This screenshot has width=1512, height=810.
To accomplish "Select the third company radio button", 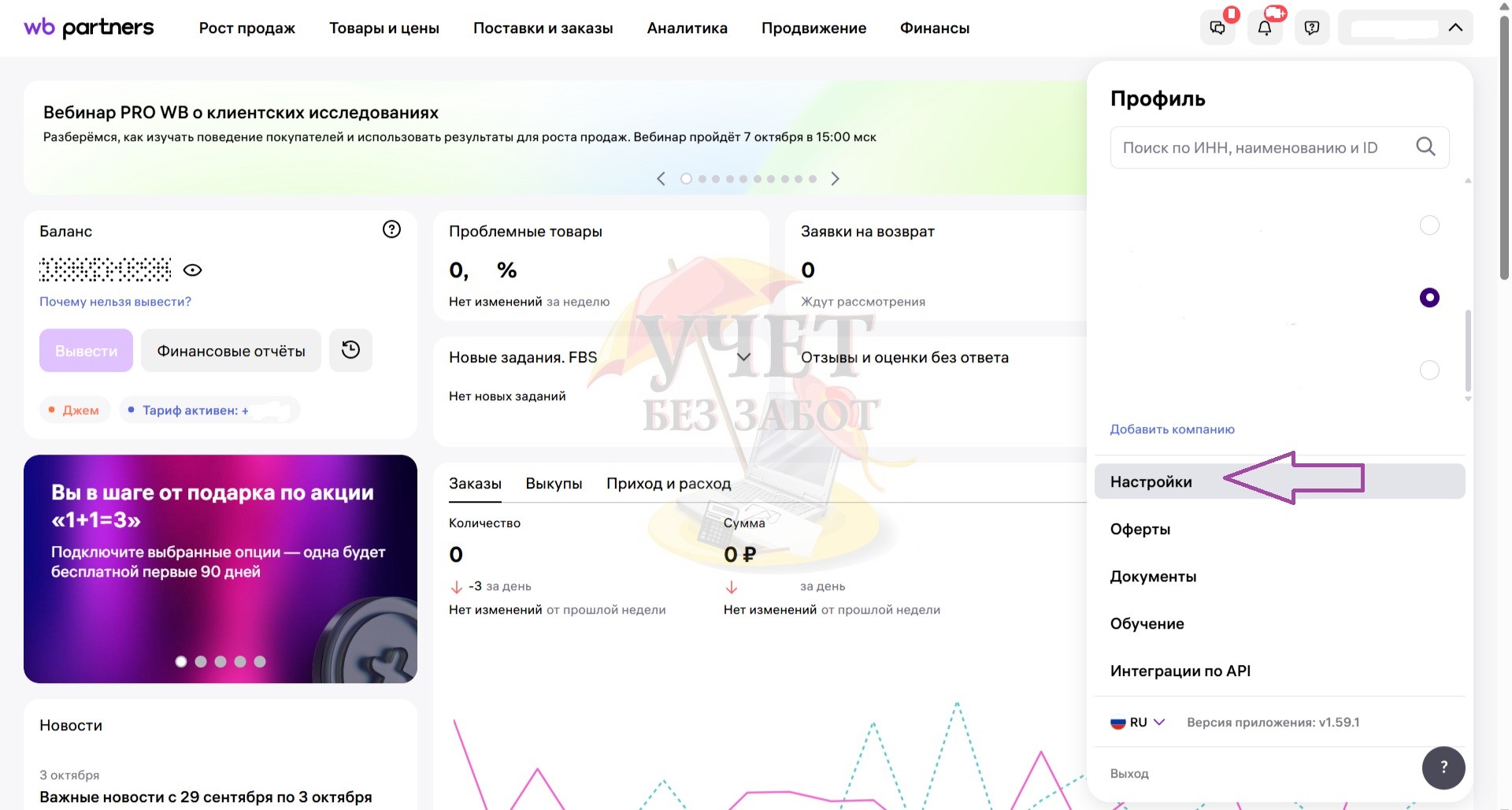I will (x=1429, y=370).
